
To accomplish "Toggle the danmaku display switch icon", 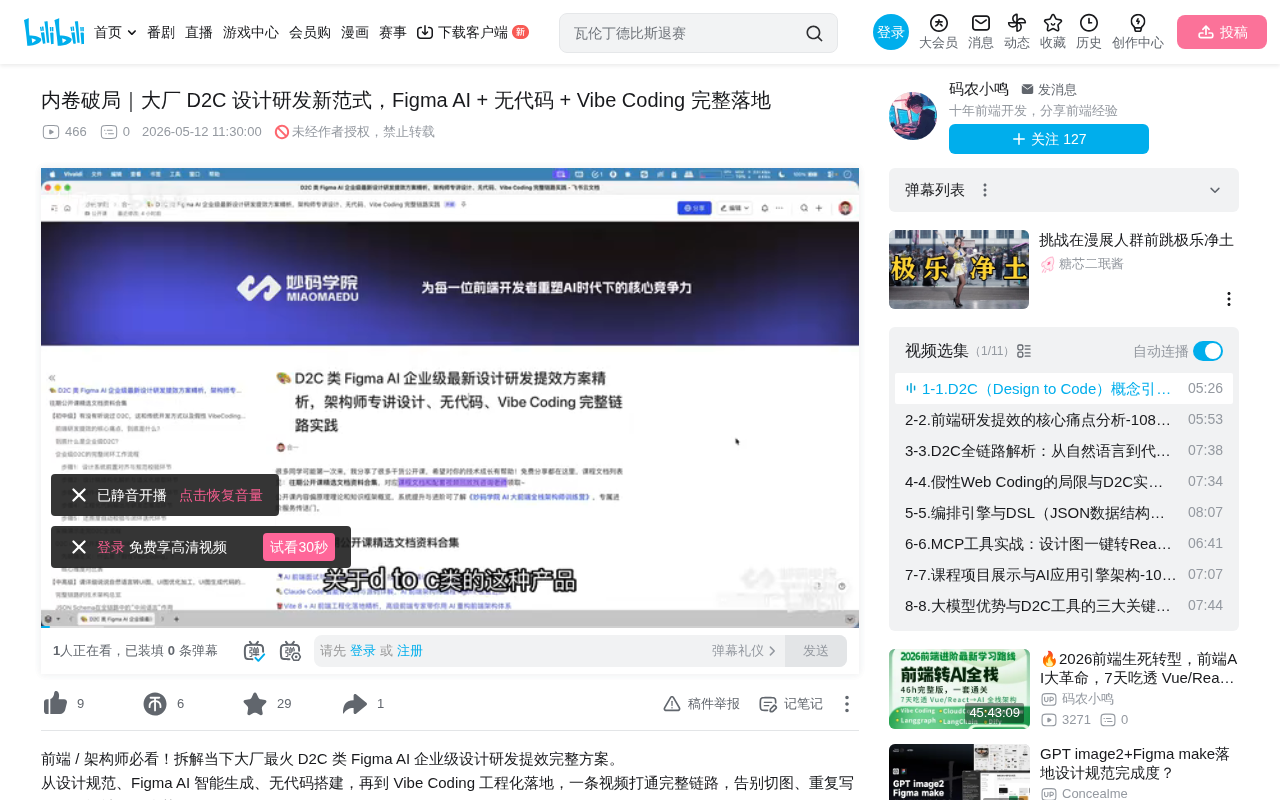I will 254,651.
